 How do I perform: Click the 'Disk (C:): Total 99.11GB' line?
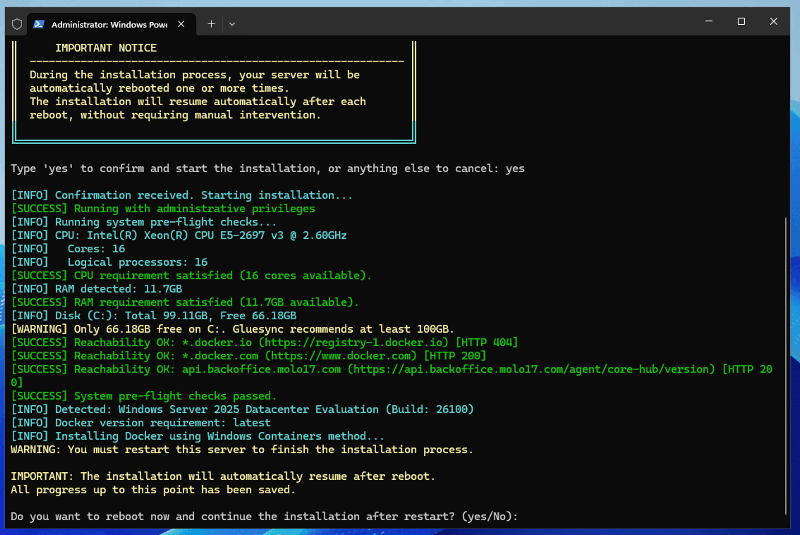(x=154, y=316)
